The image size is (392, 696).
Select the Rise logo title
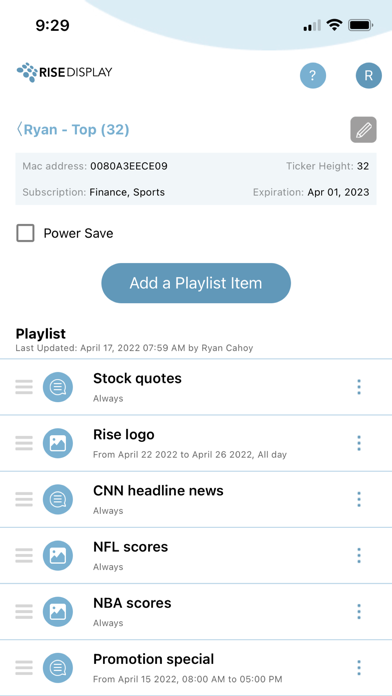(123, 435)
